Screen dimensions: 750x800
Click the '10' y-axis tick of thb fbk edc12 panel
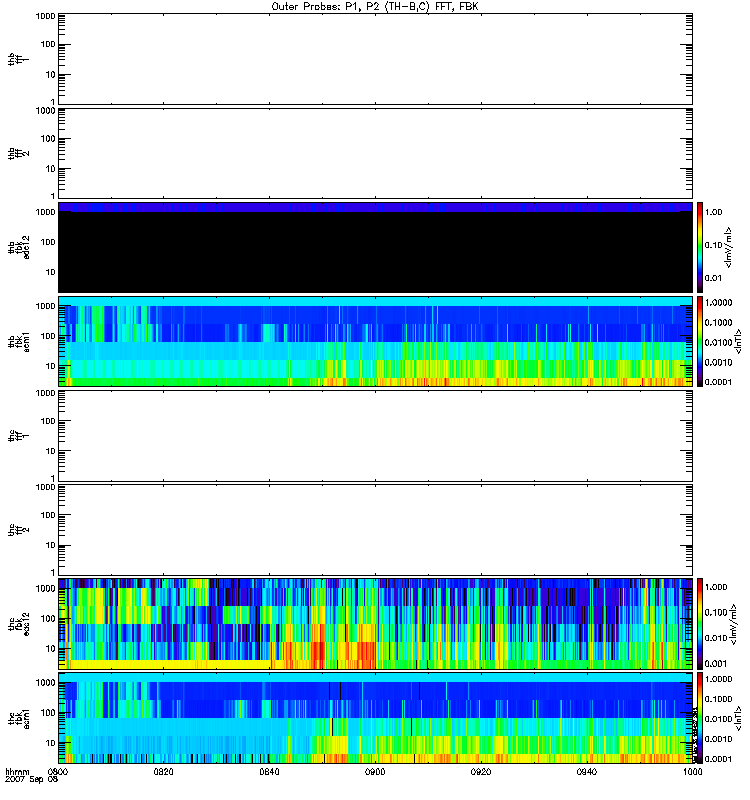click(x=51, y=272)
